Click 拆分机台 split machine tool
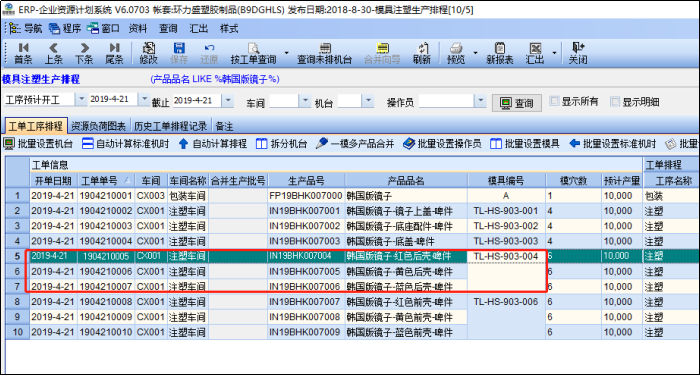The width and height of the screenshot is (700, 376). point(282,144)
